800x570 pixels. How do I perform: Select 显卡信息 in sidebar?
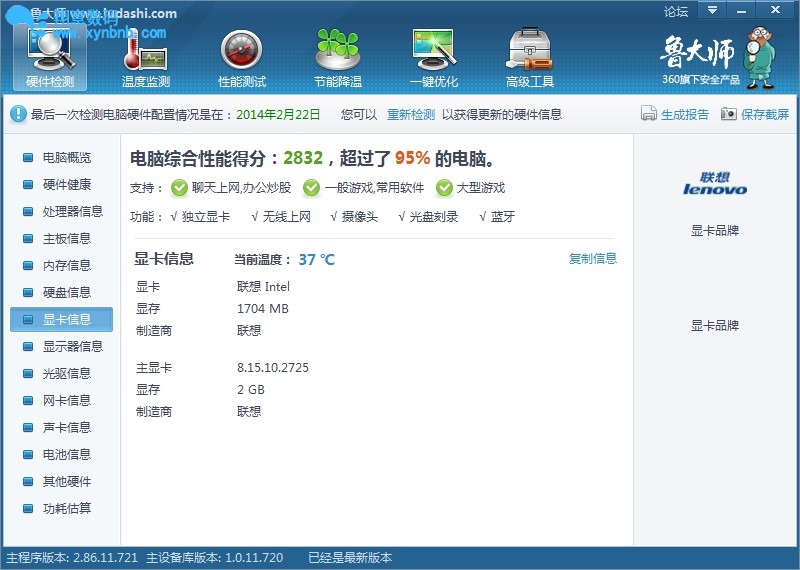(61, 319)
